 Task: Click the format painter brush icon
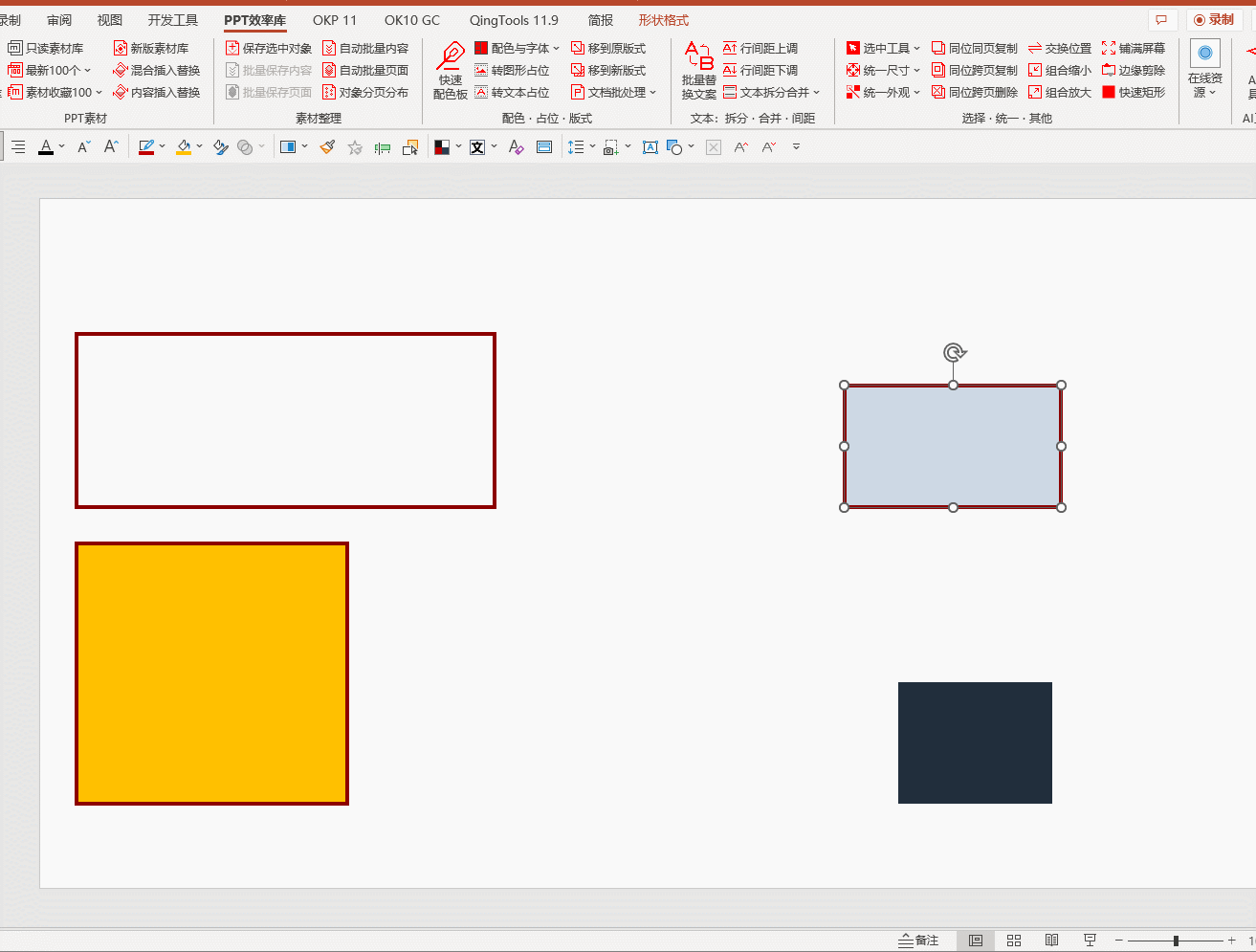327,146
